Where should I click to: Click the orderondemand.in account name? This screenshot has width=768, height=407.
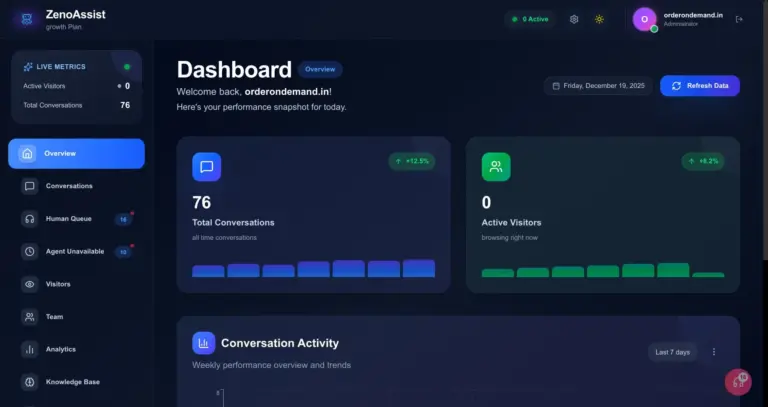[693, 15]
